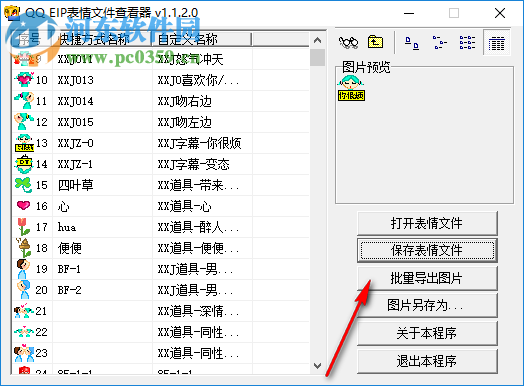Click 打开表情文件 button

pyautogui.click(x=427, y=223)
